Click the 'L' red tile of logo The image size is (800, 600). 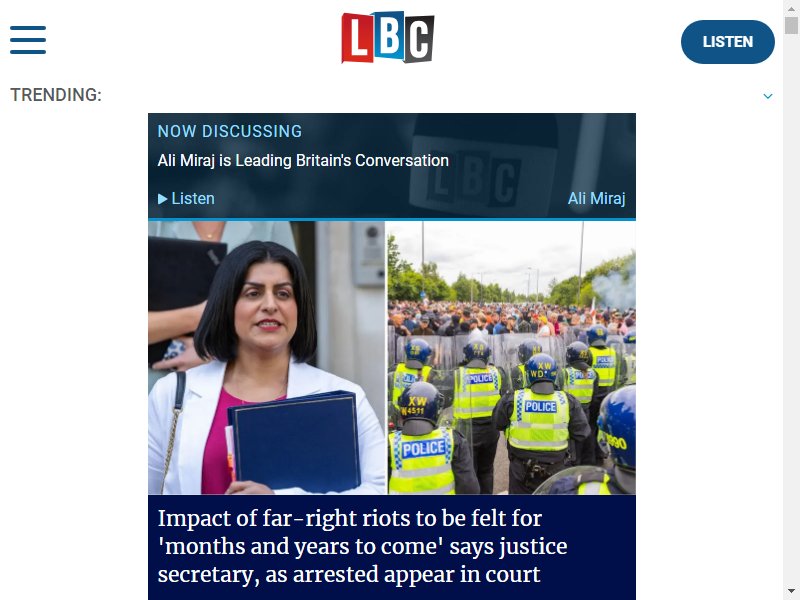358,38
